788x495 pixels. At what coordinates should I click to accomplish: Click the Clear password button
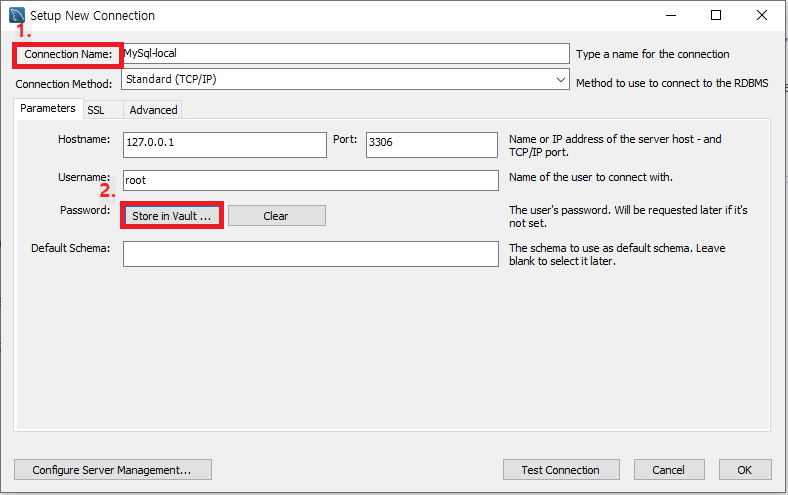pyautogui.click(x=276, y=216)
